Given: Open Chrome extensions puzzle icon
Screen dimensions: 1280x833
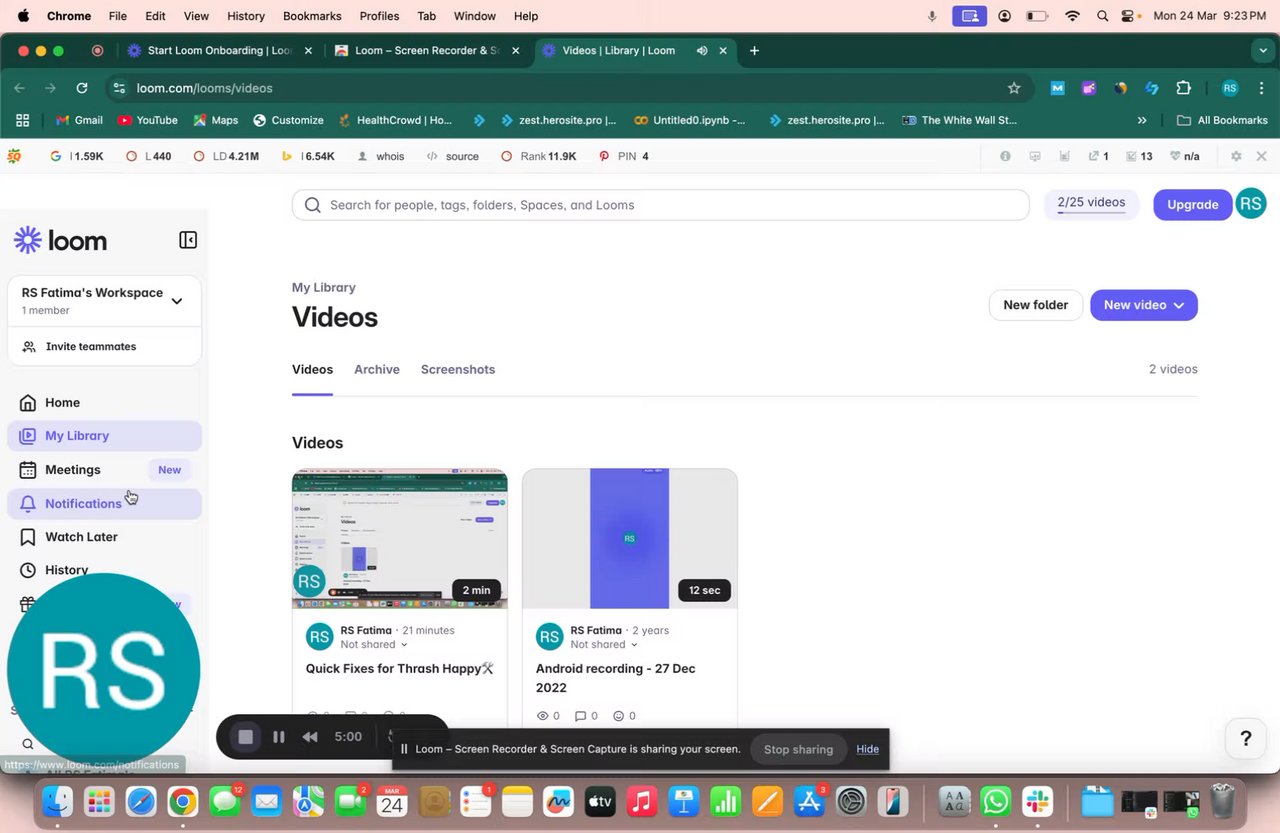Looking at the screenshot, I should point(1184,88).
